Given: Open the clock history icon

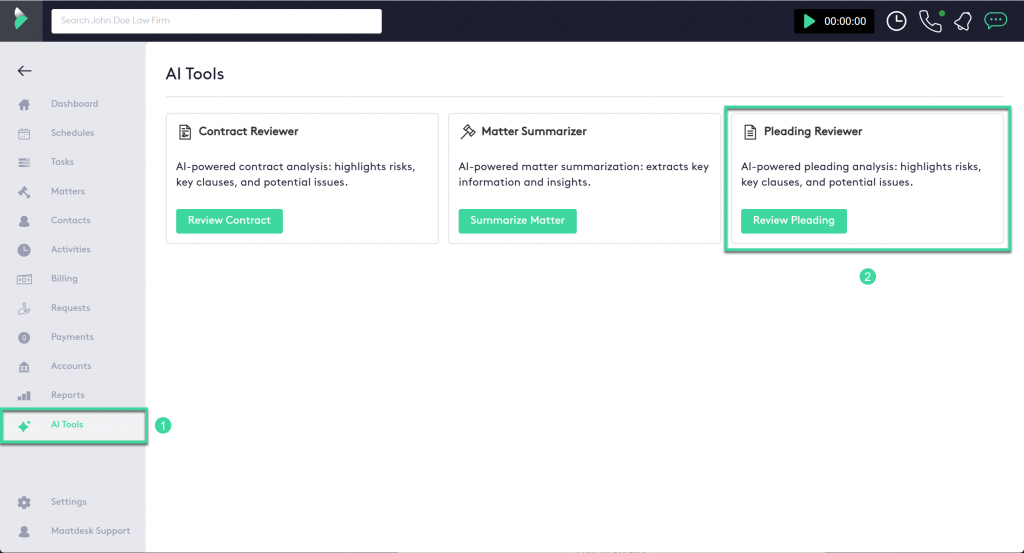Looking at the screenshot, I should tap(896, 21).
